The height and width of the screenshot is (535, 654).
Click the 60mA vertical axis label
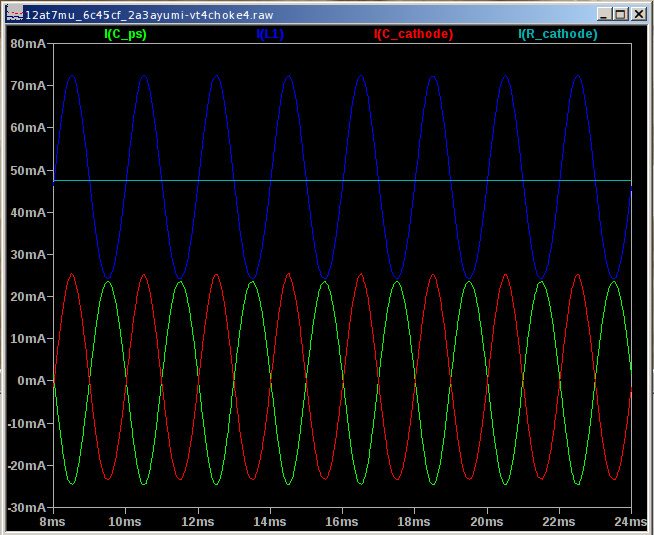coord(28,128)
